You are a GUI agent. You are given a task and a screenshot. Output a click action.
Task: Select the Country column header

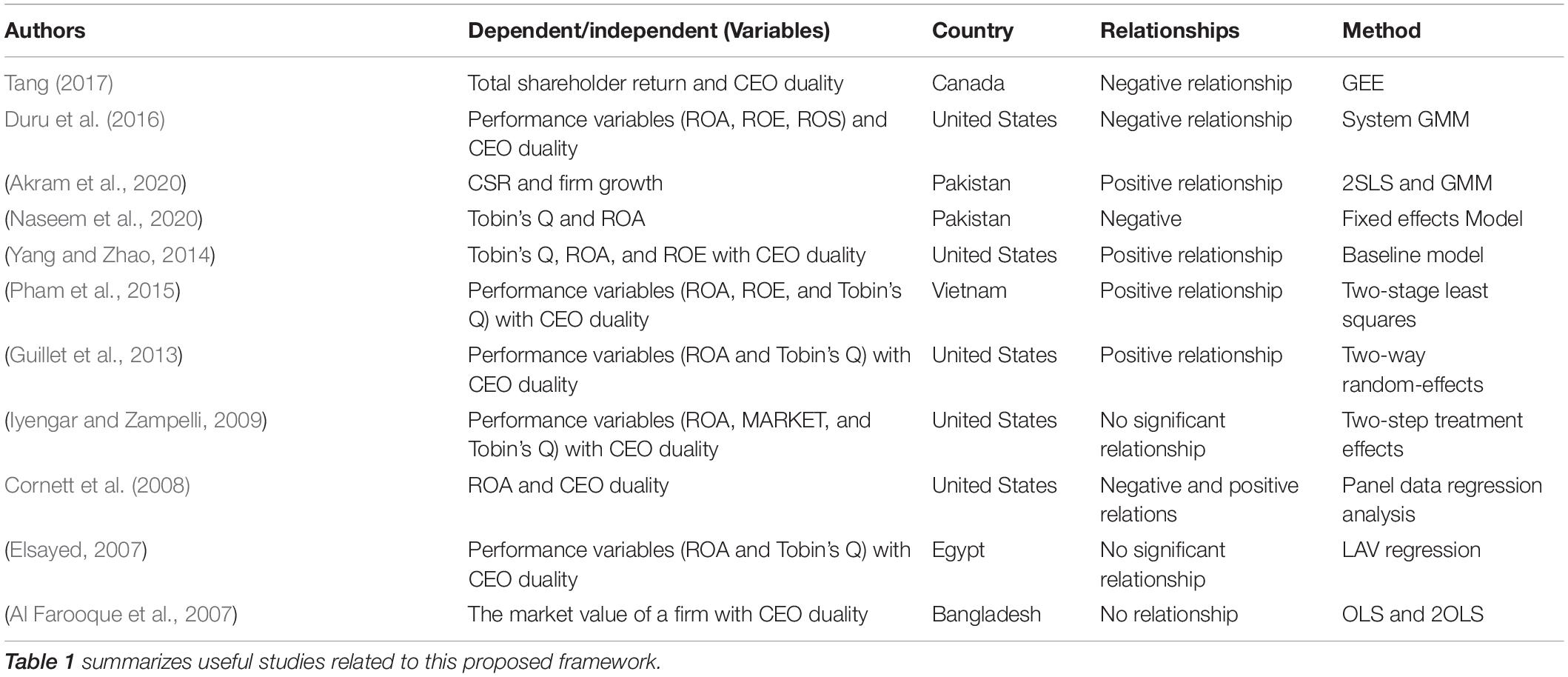pyautogui.click(x=972, y=30)
